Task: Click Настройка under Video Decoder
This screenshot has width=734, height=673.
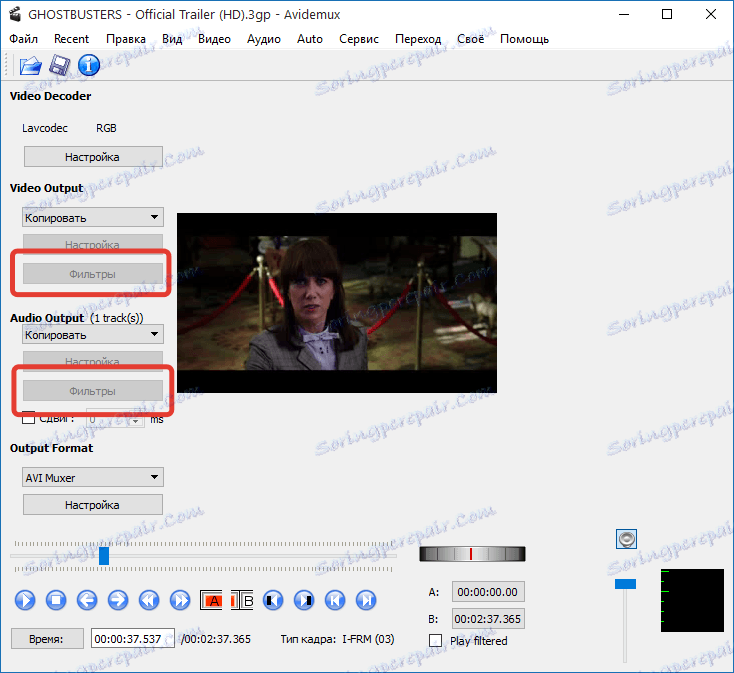Action: pos(93,157)
